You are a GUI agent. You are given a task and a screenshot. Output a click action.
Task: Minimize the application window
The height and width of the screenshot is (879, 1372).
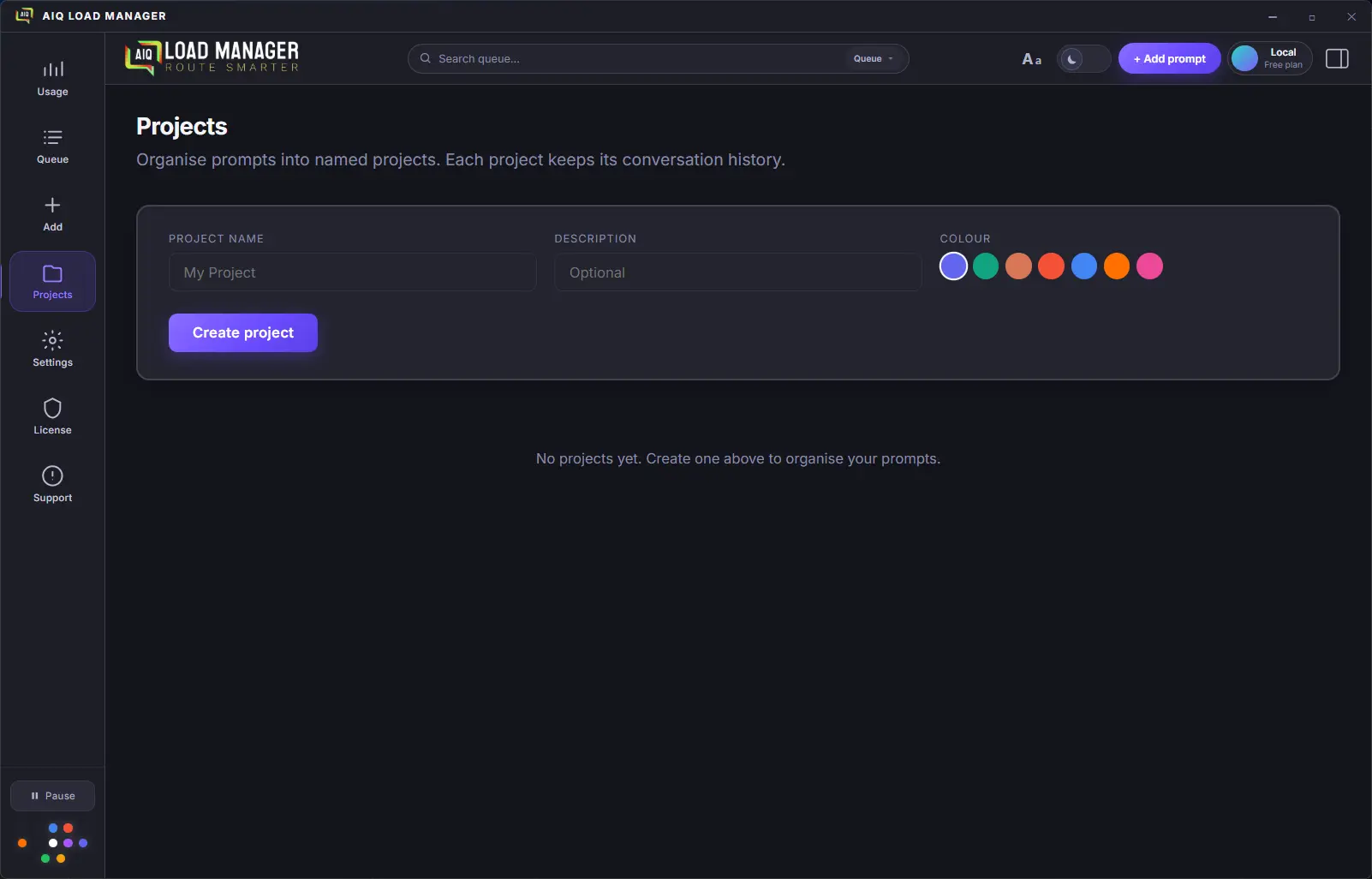tap(1273, 16)
